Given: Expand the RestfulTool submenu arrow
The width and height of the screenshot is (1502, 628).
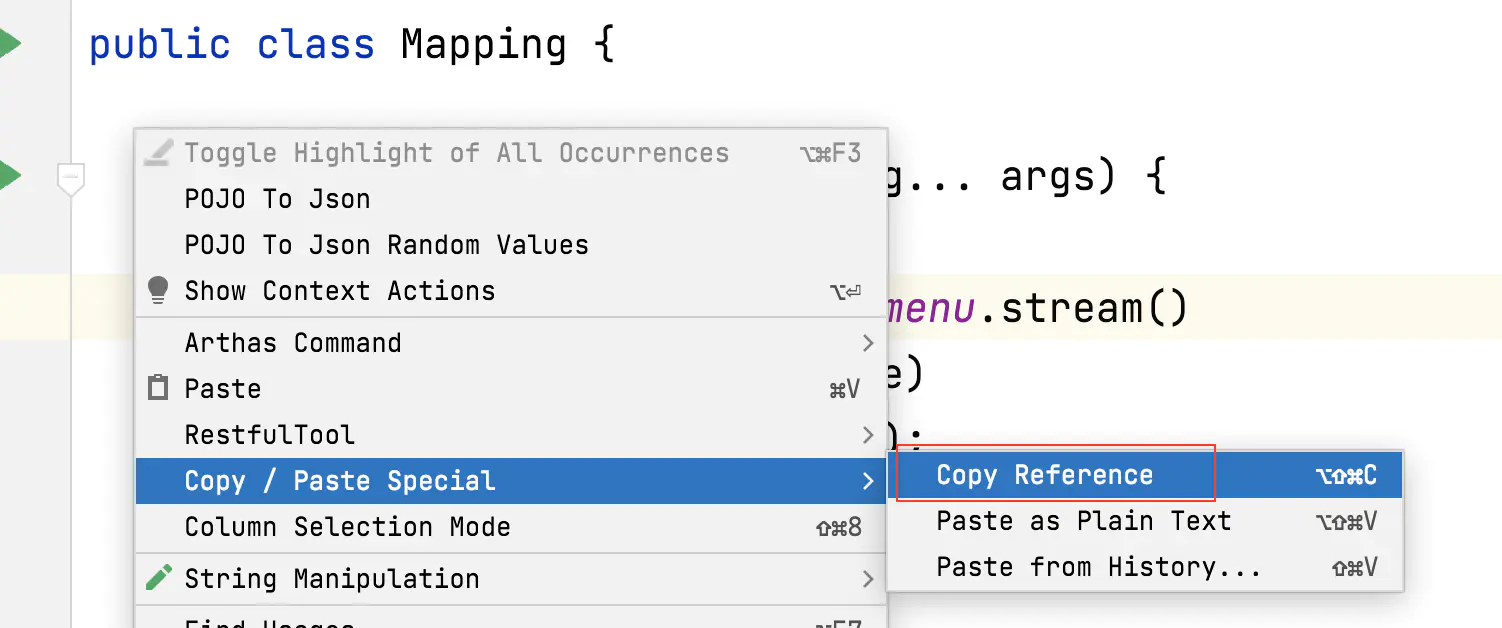Looking at the screenshot, I should click(x=867, y=435).
